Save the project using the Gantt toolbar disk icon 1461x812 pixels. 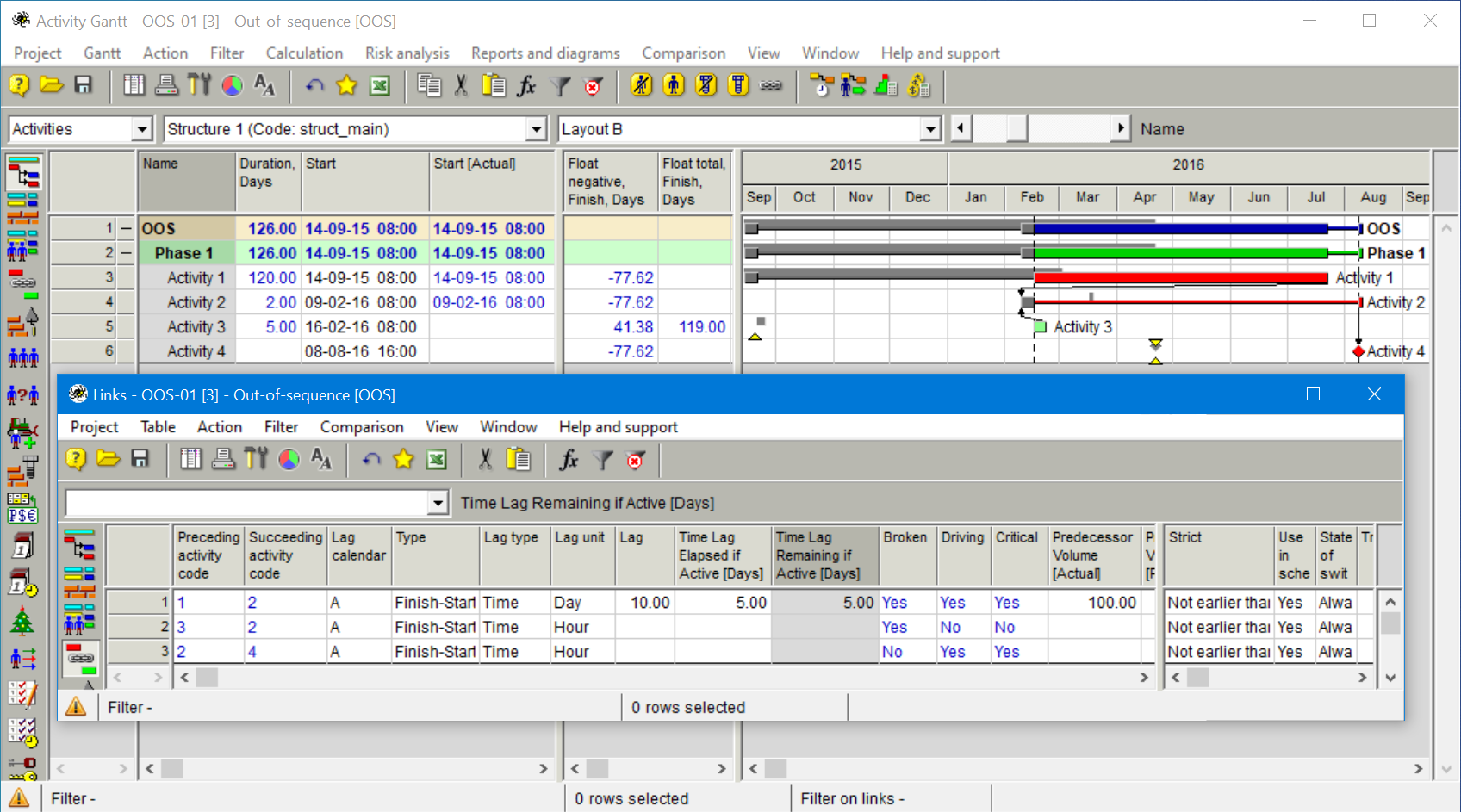83,85
